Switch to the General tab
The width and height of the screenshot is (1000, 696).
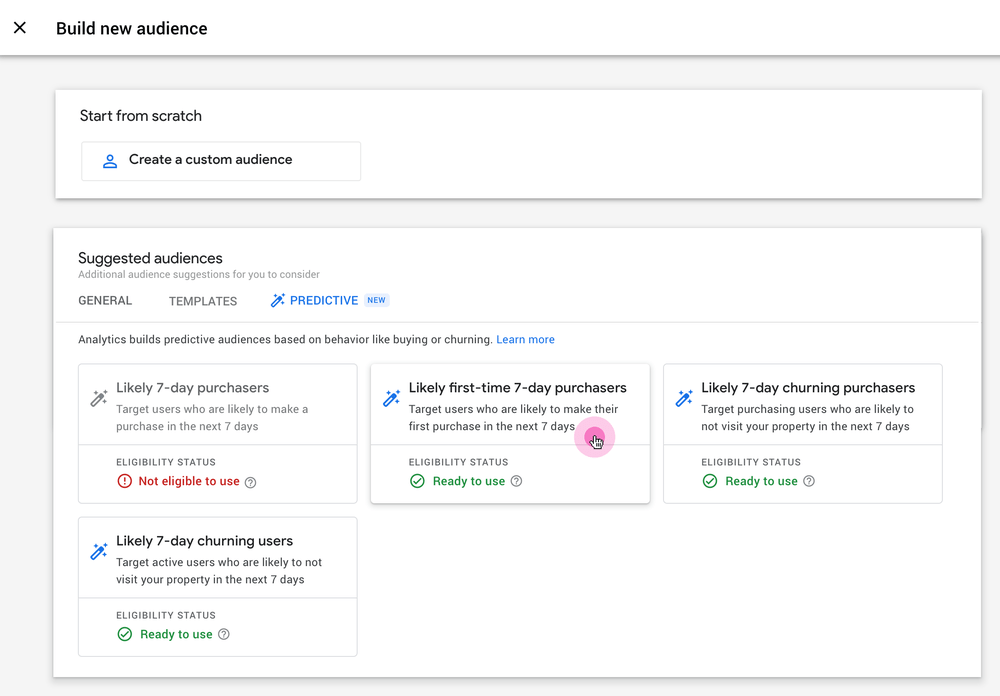pyautogui.click(x=105, y=301)
